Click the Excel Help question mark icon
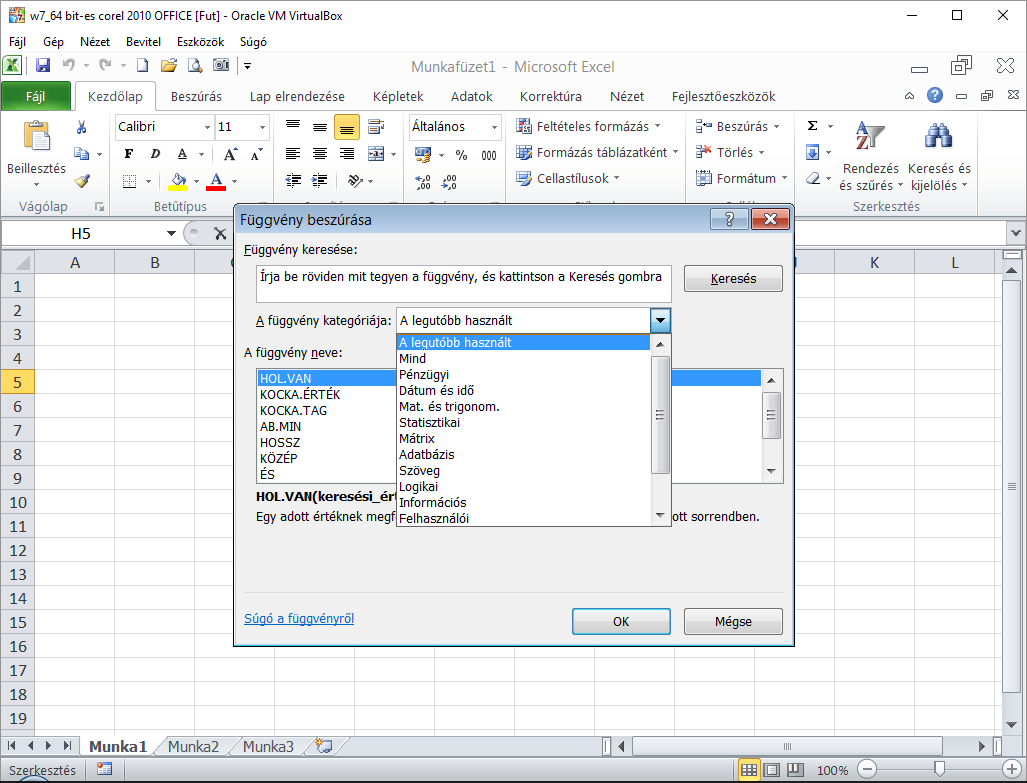 click(935, 96)
